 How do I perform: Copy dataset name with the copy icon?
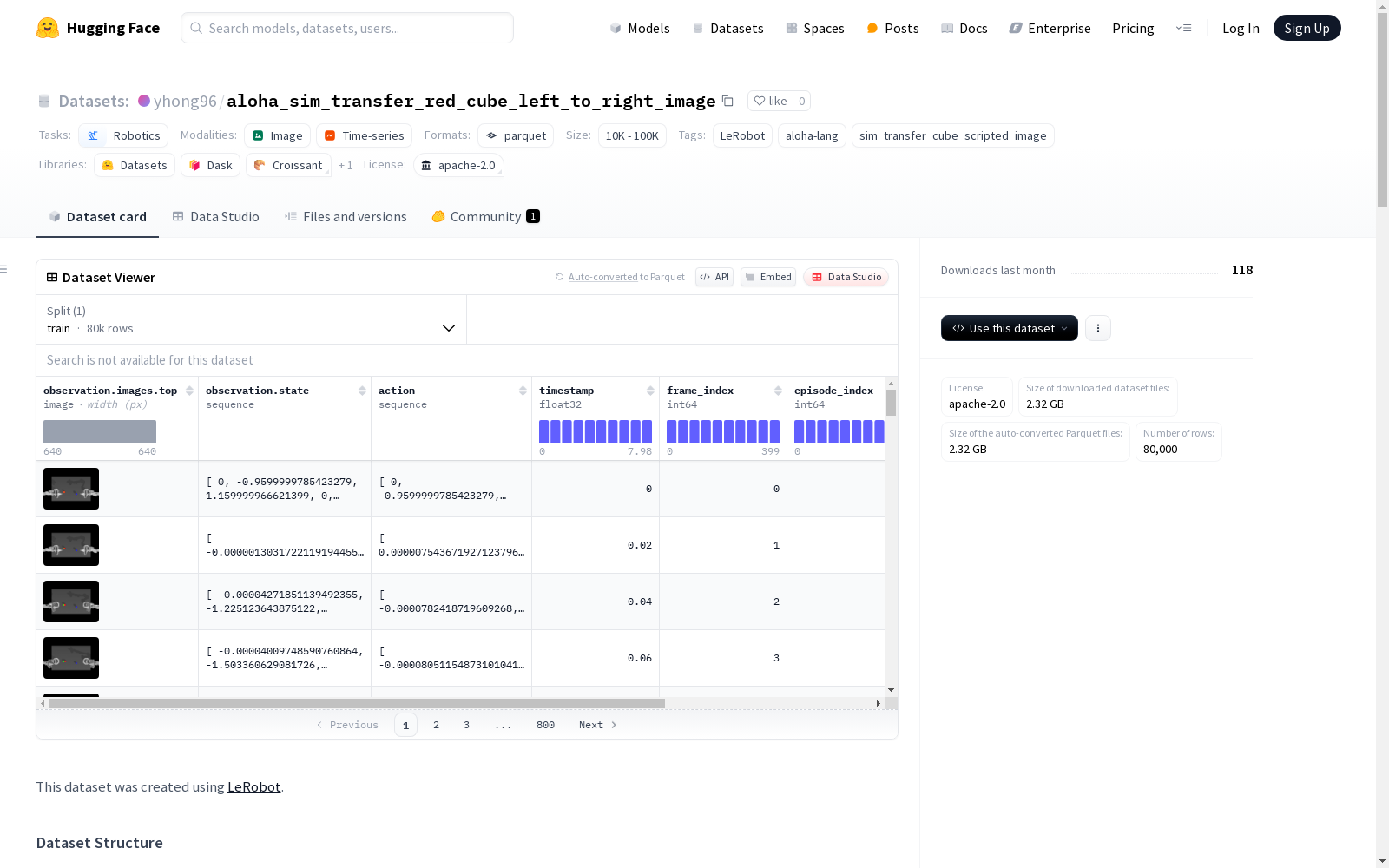point(728,101)
